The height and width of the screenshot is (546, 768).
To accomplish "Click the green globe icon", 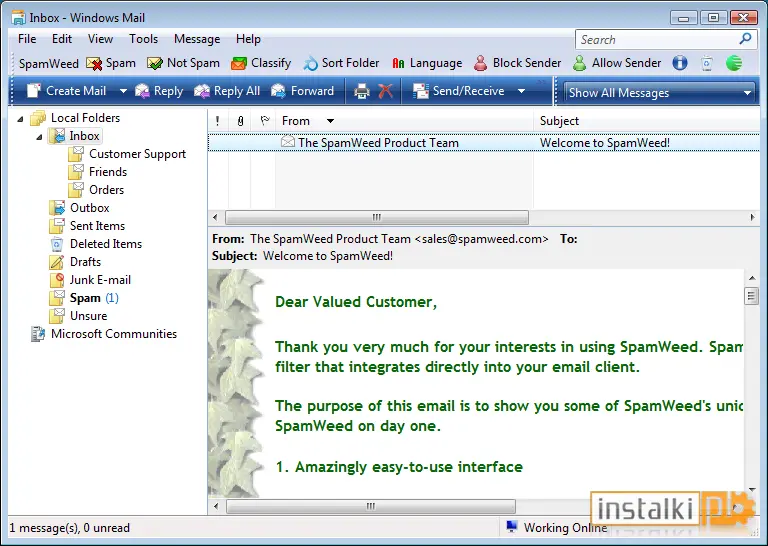I will click(x=734, y=63).
